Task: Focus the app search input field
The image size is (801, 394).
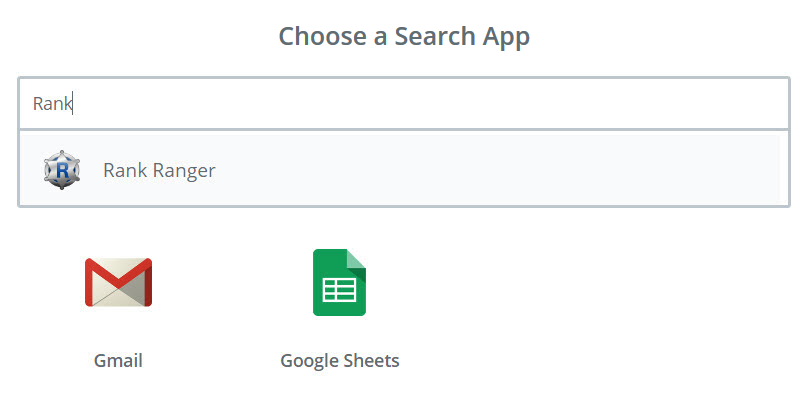Action: (404, 104)
